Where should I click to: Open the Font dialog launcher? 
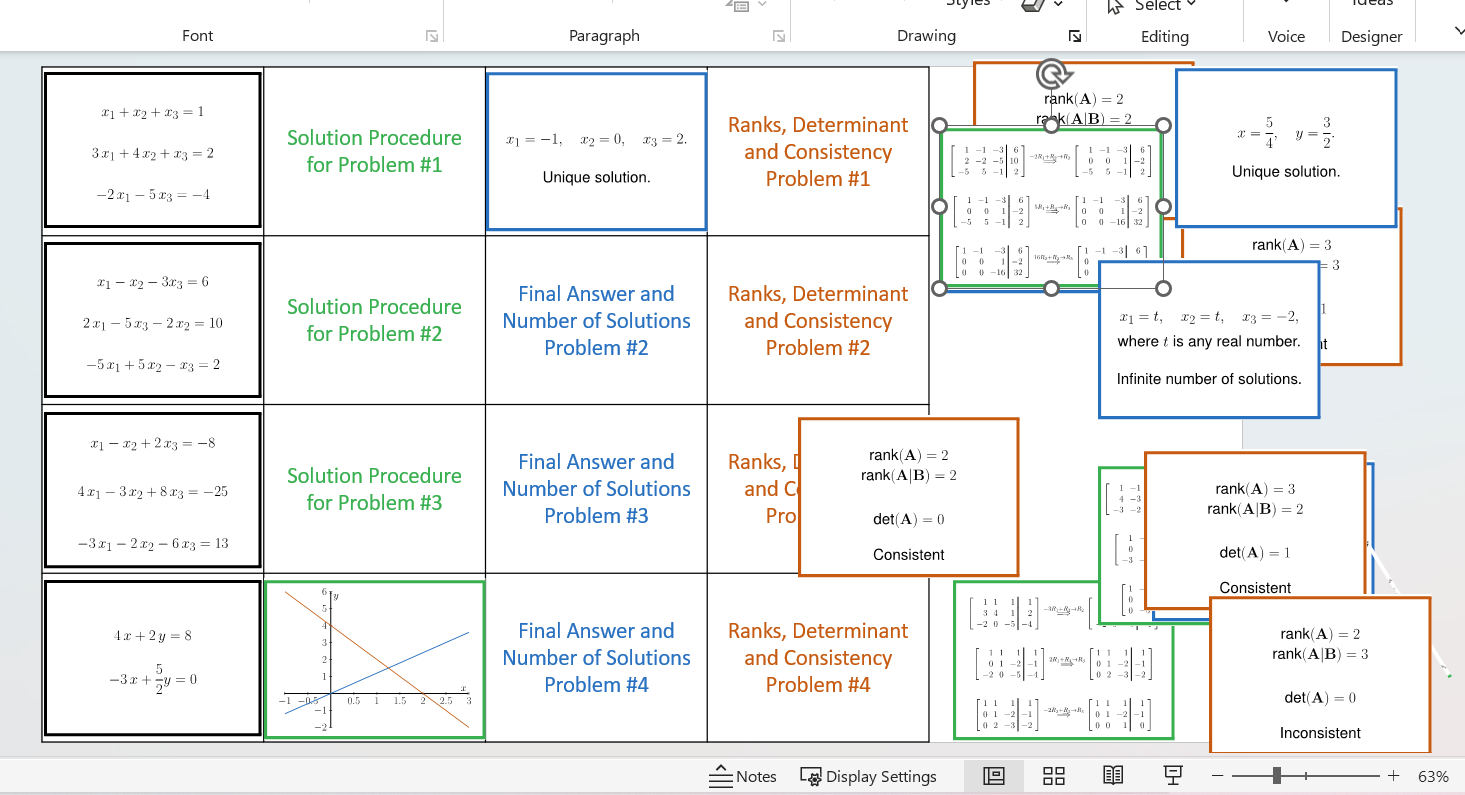tap(431, 35)
